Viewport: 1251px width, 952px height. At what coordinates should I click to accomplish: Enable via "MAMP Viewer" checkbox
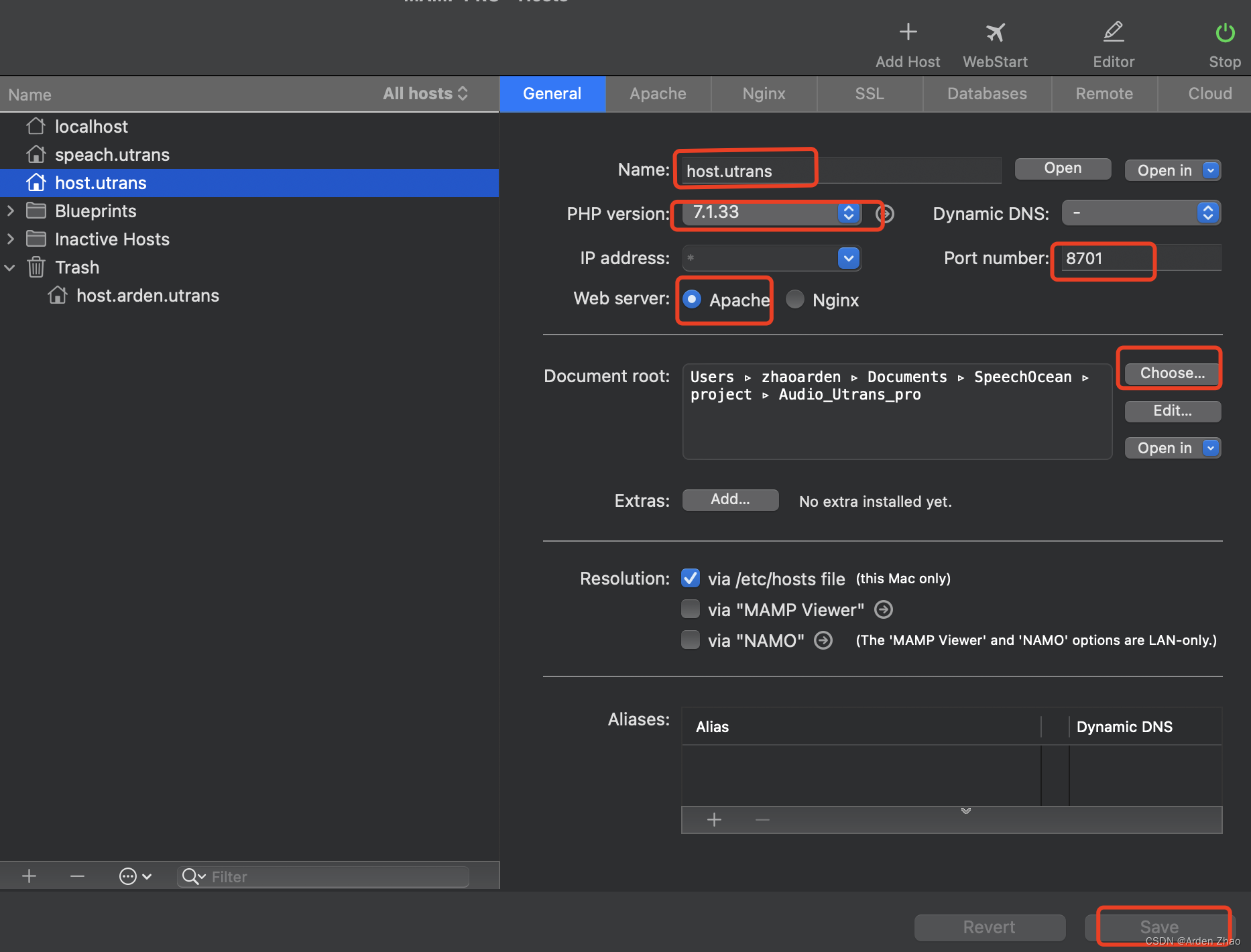pyautogui.click(x=691, y=609)
